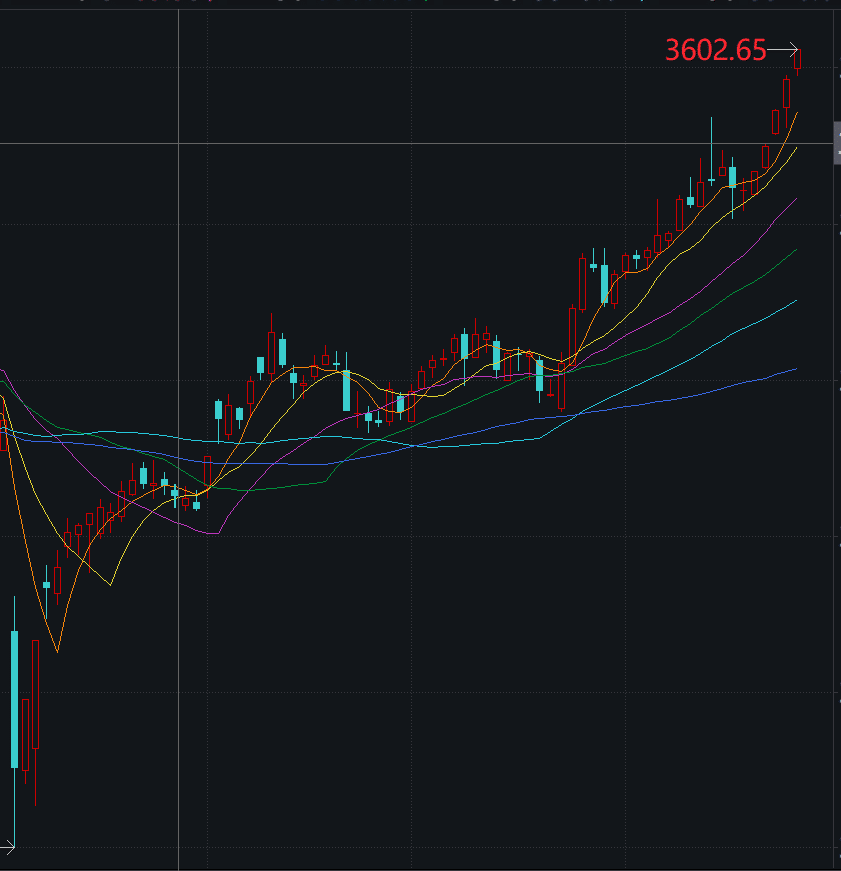Click the low-point arrow at bottom-left corner

click(x=7, y=848)
